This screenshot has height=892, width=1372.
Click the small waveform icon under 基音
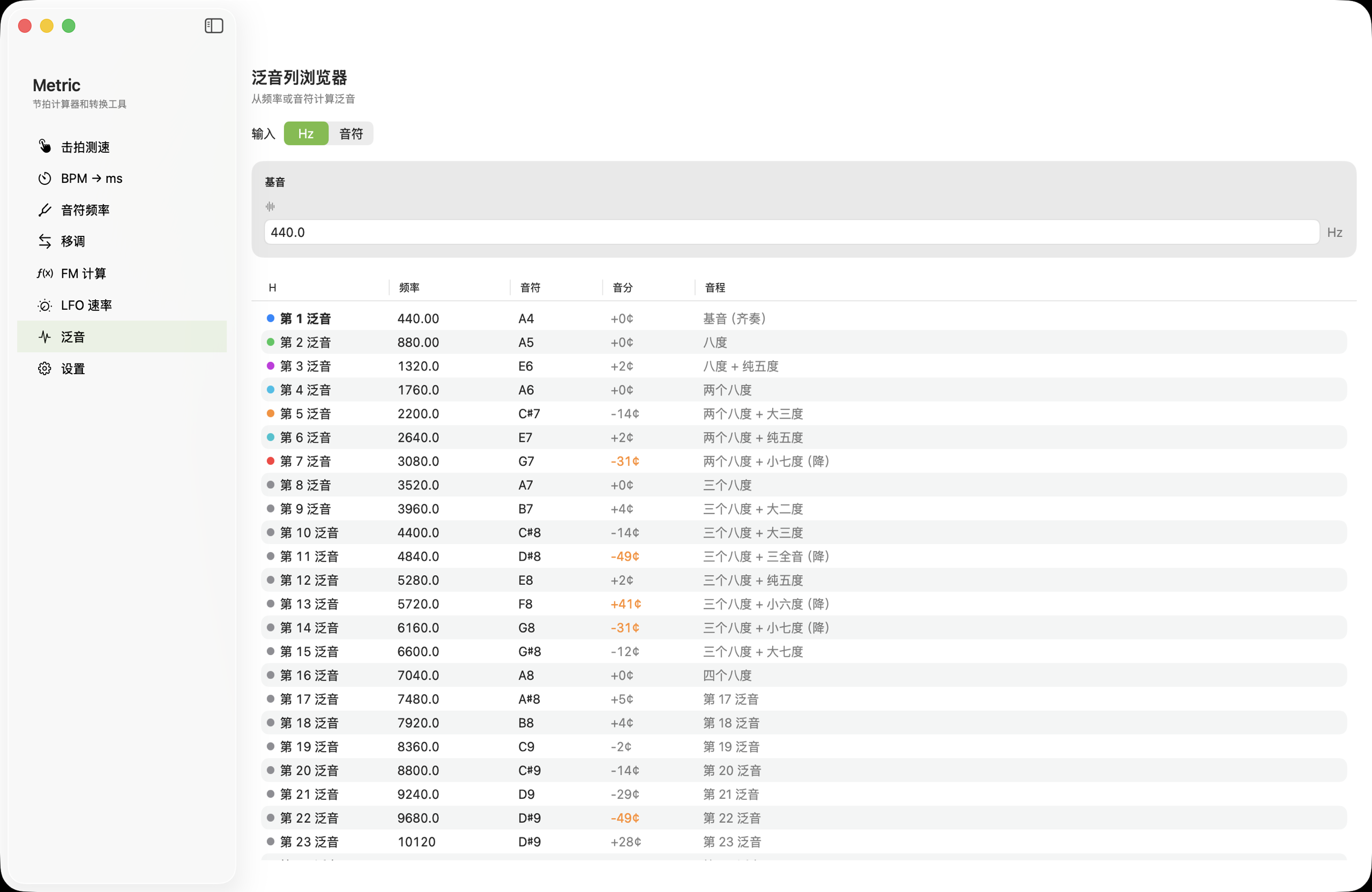(270, 206)
